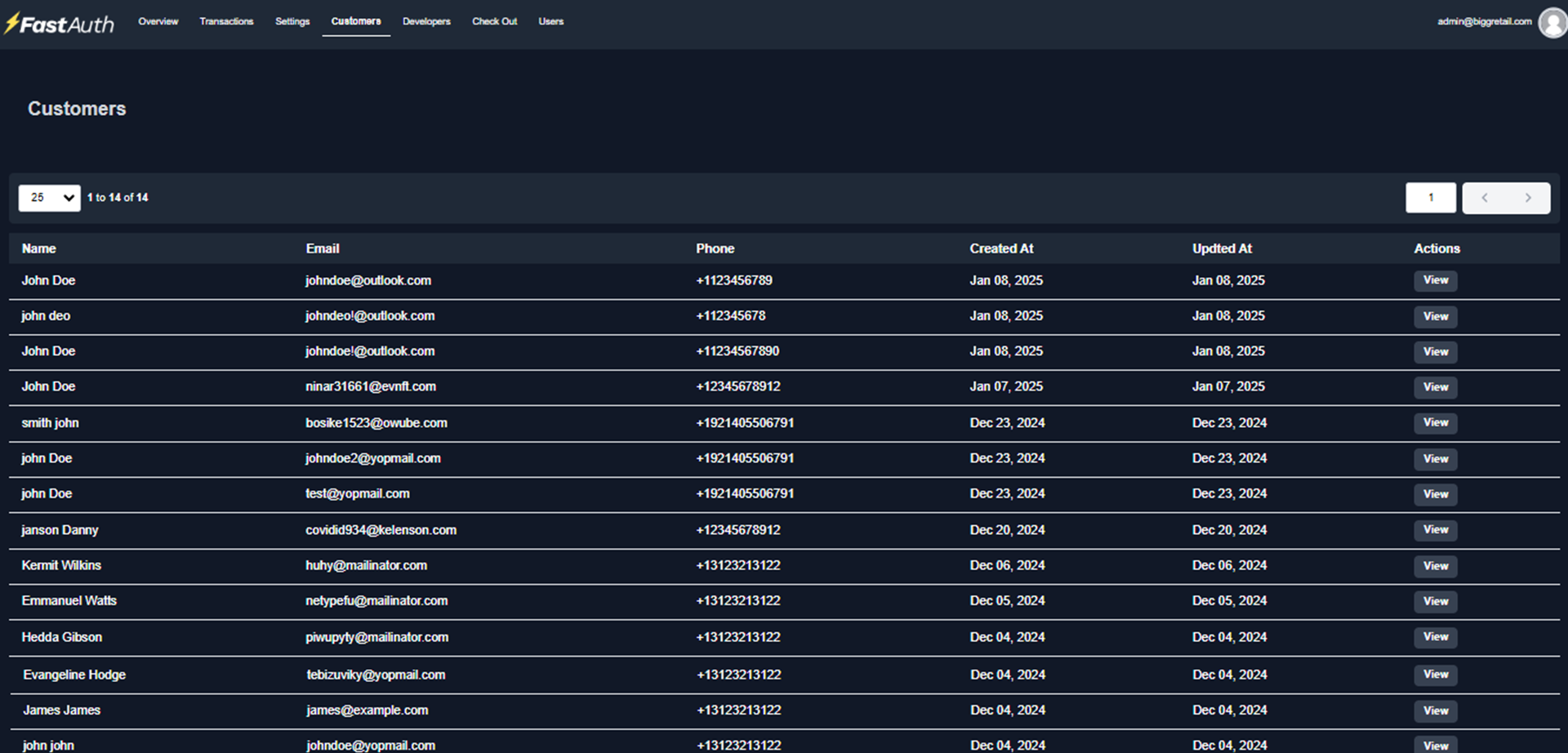Viewport: 1568px width, 753px height.
Task: Open the Users tab
Action: [550, 21]
